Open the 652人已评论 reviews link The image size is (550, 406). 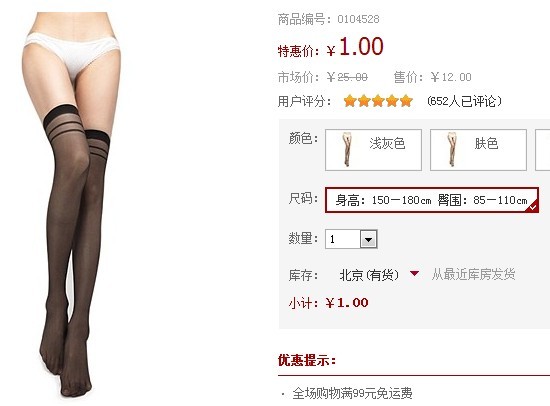(465, 101)
